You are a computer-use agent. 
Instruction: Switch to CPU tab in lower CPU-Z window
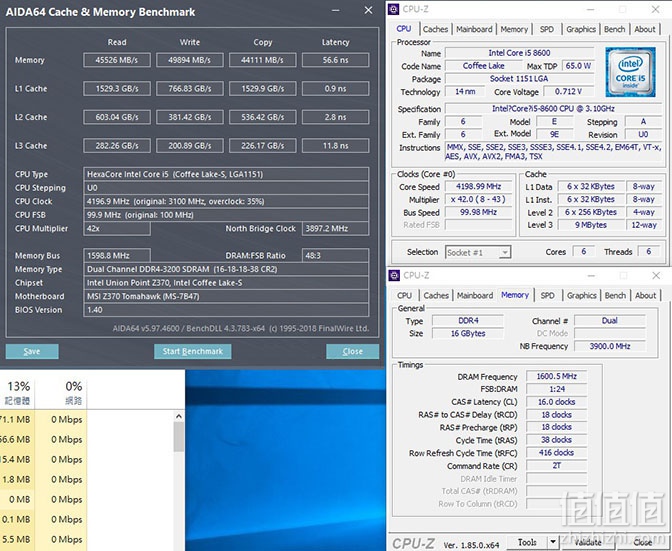tap(404, 295)
